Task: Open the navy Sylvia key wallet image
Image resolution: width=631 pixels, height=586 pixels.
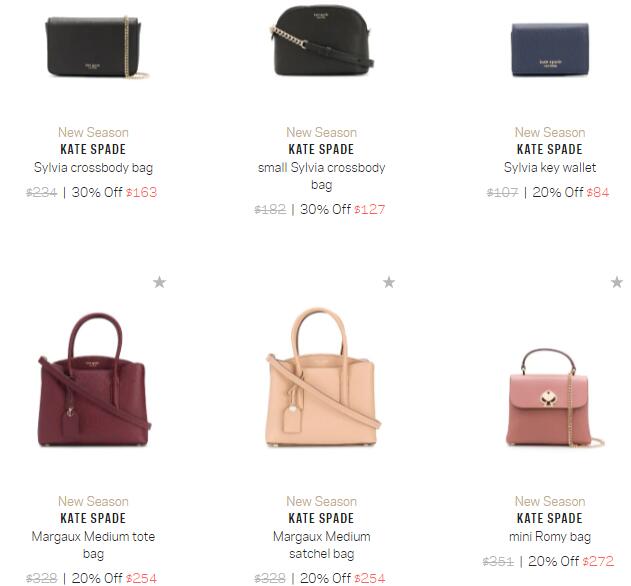Action: (550, 50)
